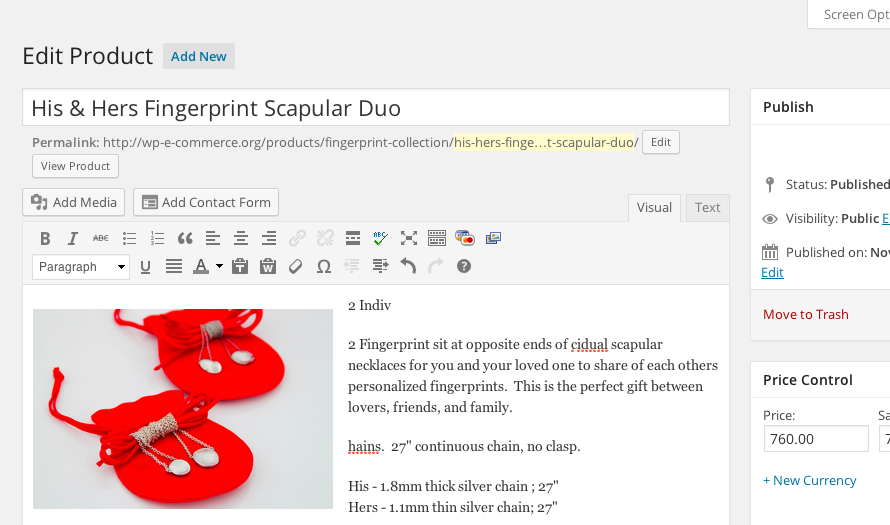Click the Published on calendar icon
Viewport: 890px width, 525px height.
click(x=770, y=252)
